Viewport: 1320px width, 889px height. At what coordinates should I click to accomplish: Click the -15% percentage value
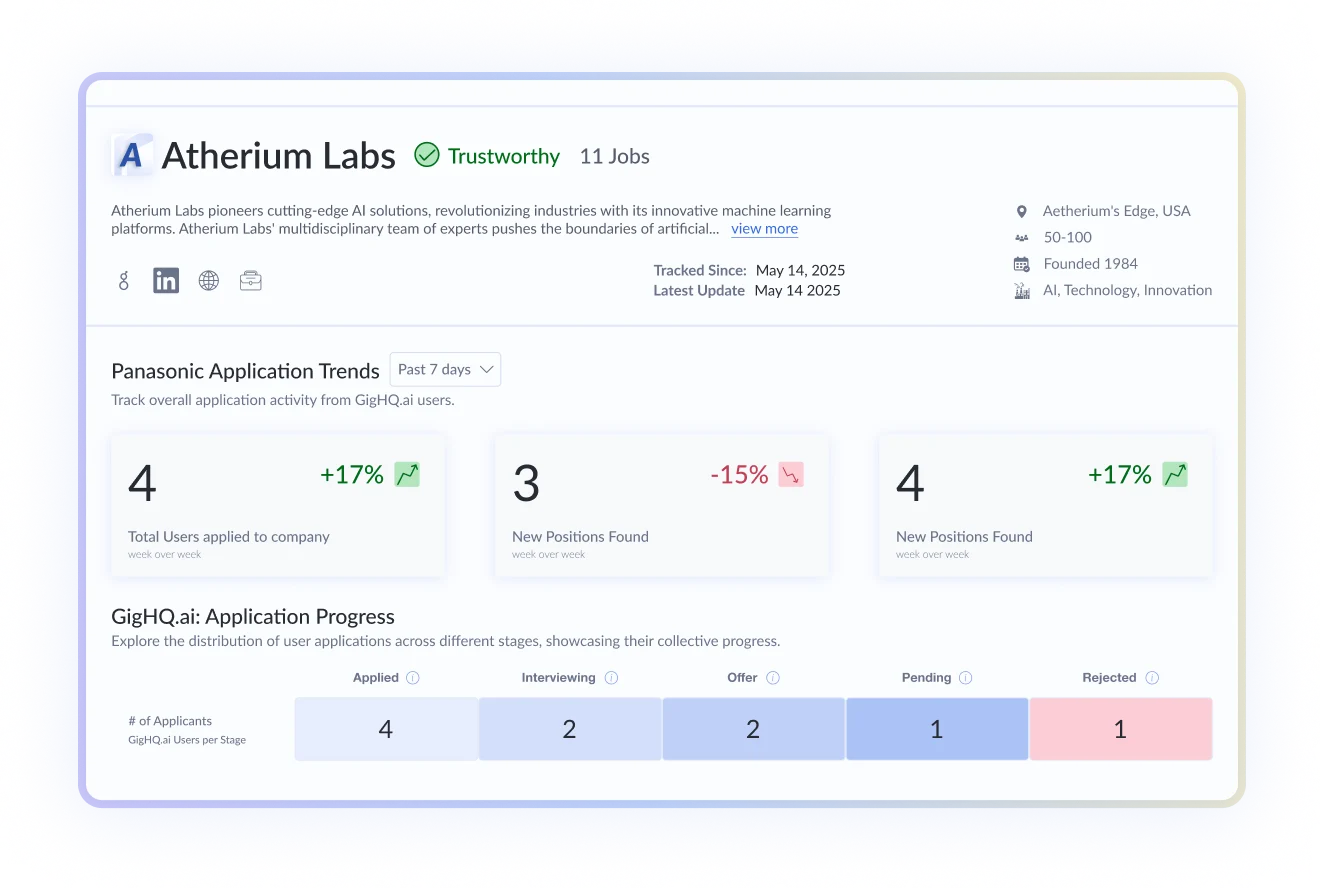click(739, 475)
